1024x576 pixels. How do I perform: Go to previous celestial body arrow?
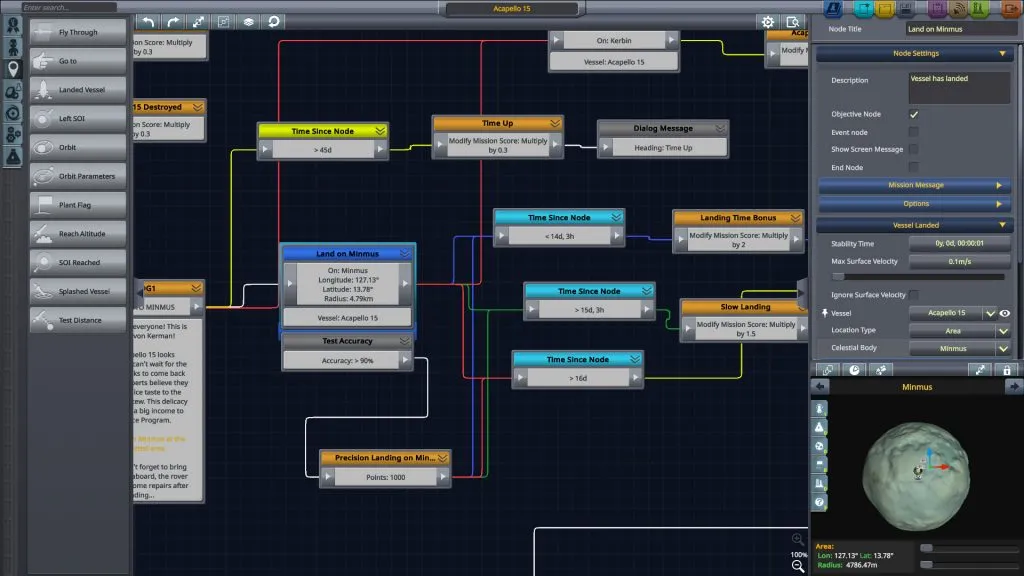coord(820,387)
